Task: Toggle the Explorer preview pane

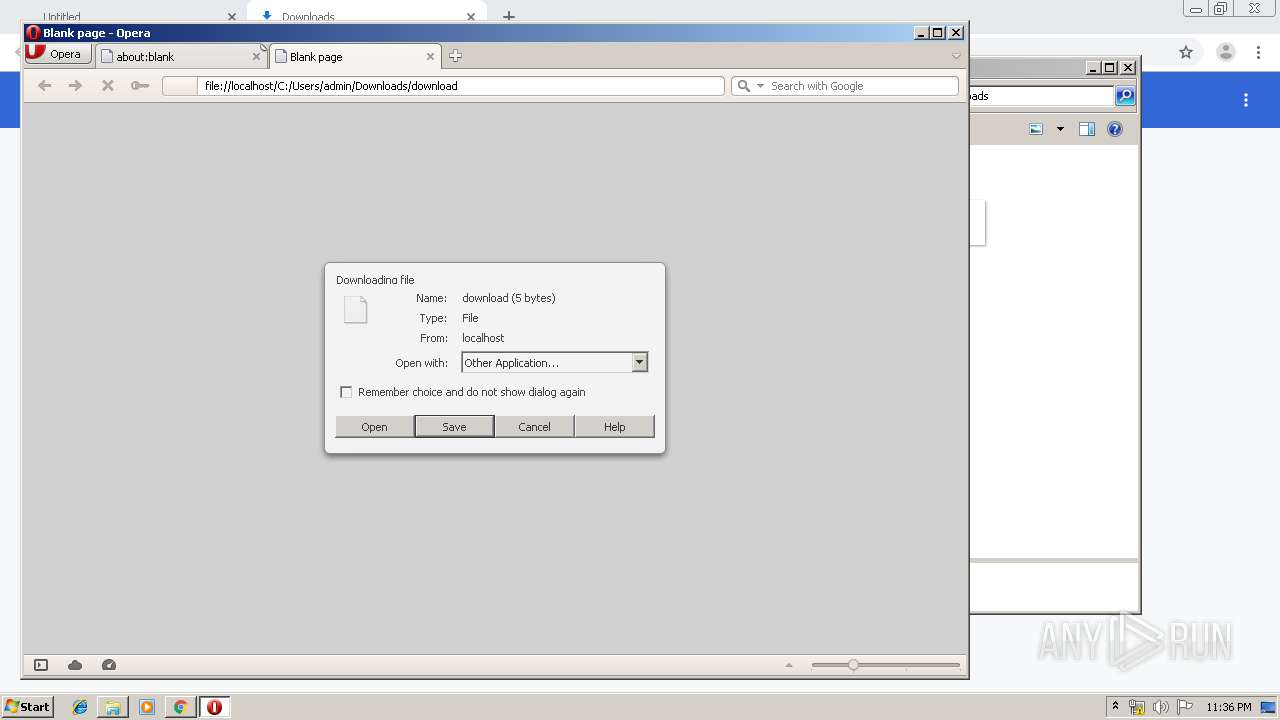Action: (1087, 129)
